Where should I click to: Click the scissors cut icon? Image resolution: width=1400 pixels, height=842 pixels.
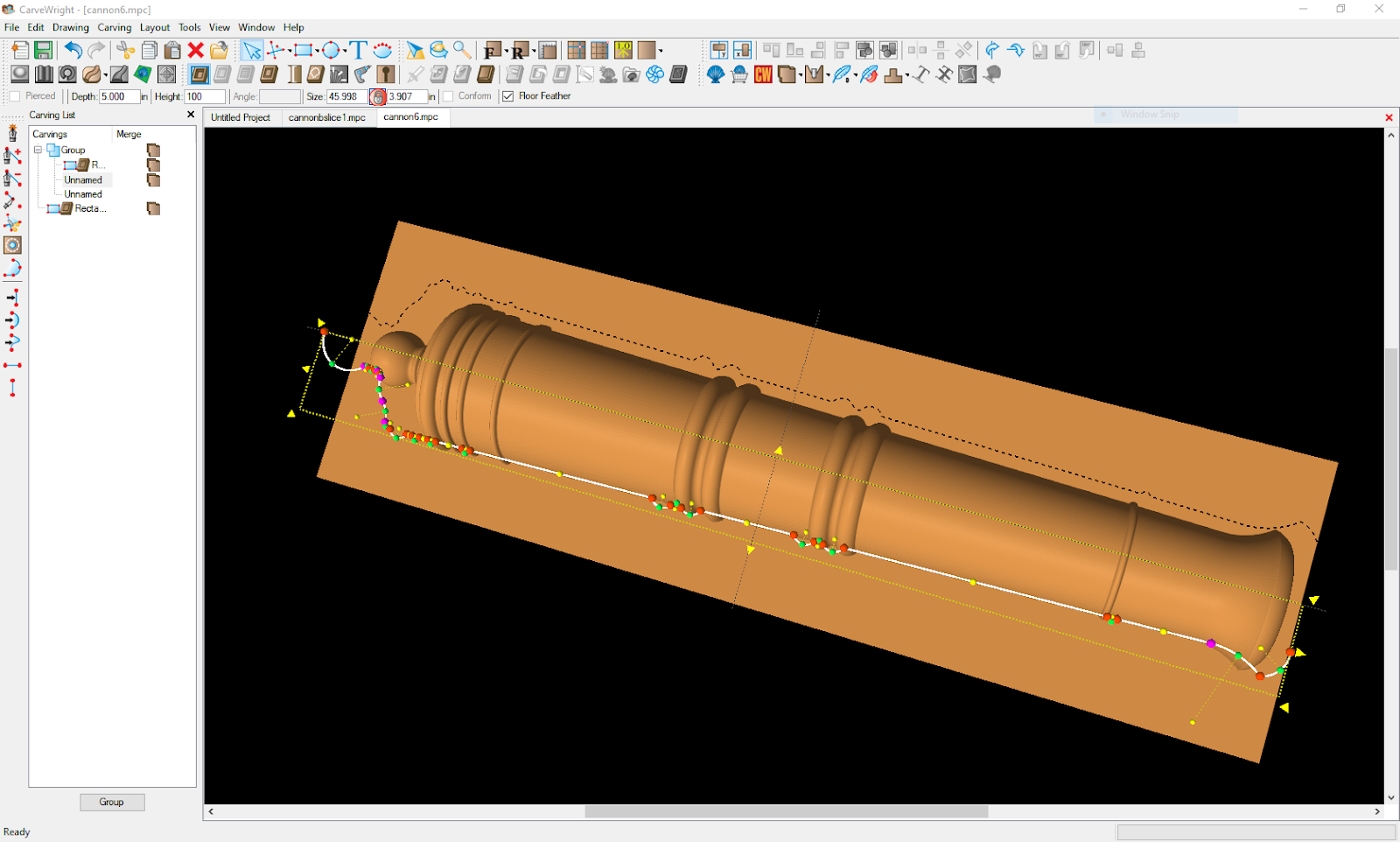(x=126, y=50)
